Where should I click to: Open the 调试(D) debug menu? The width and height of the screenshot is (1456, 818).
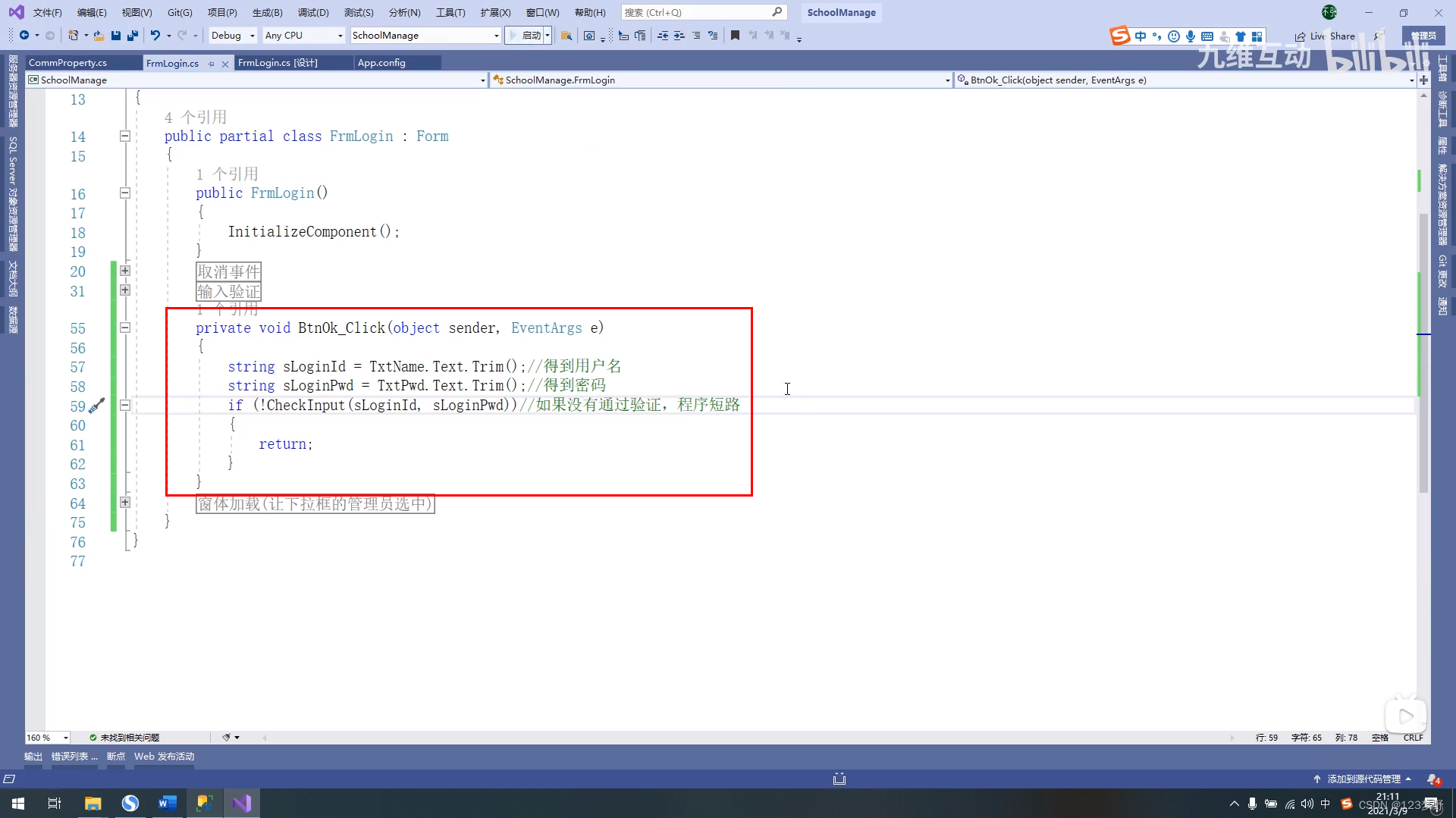pyautogui.click(x=313, y=13)
